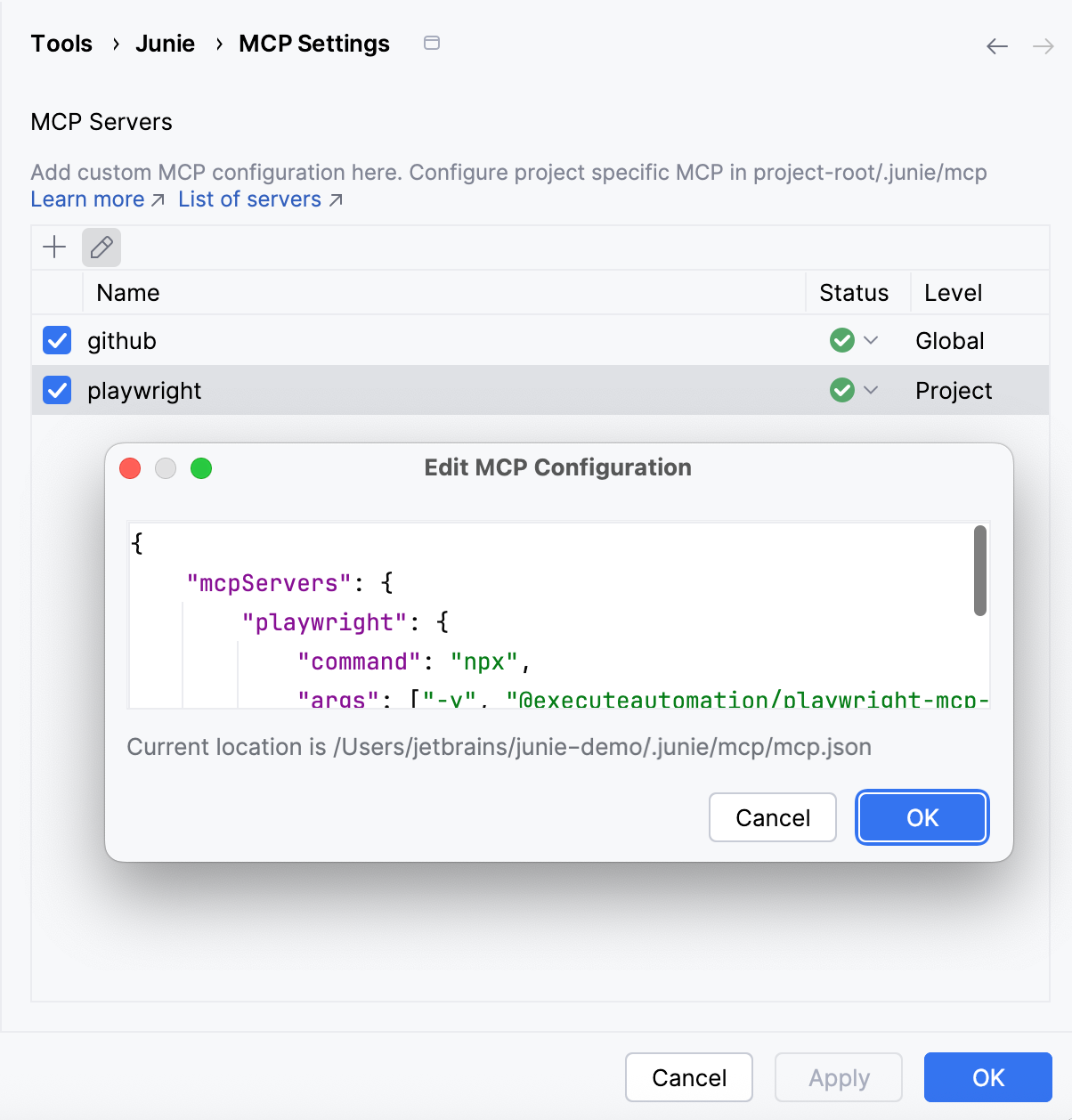This screenshot has height=1120, width=1072.
Task: Click the forward navigation arrow
Action: [x=1044, y=45]
